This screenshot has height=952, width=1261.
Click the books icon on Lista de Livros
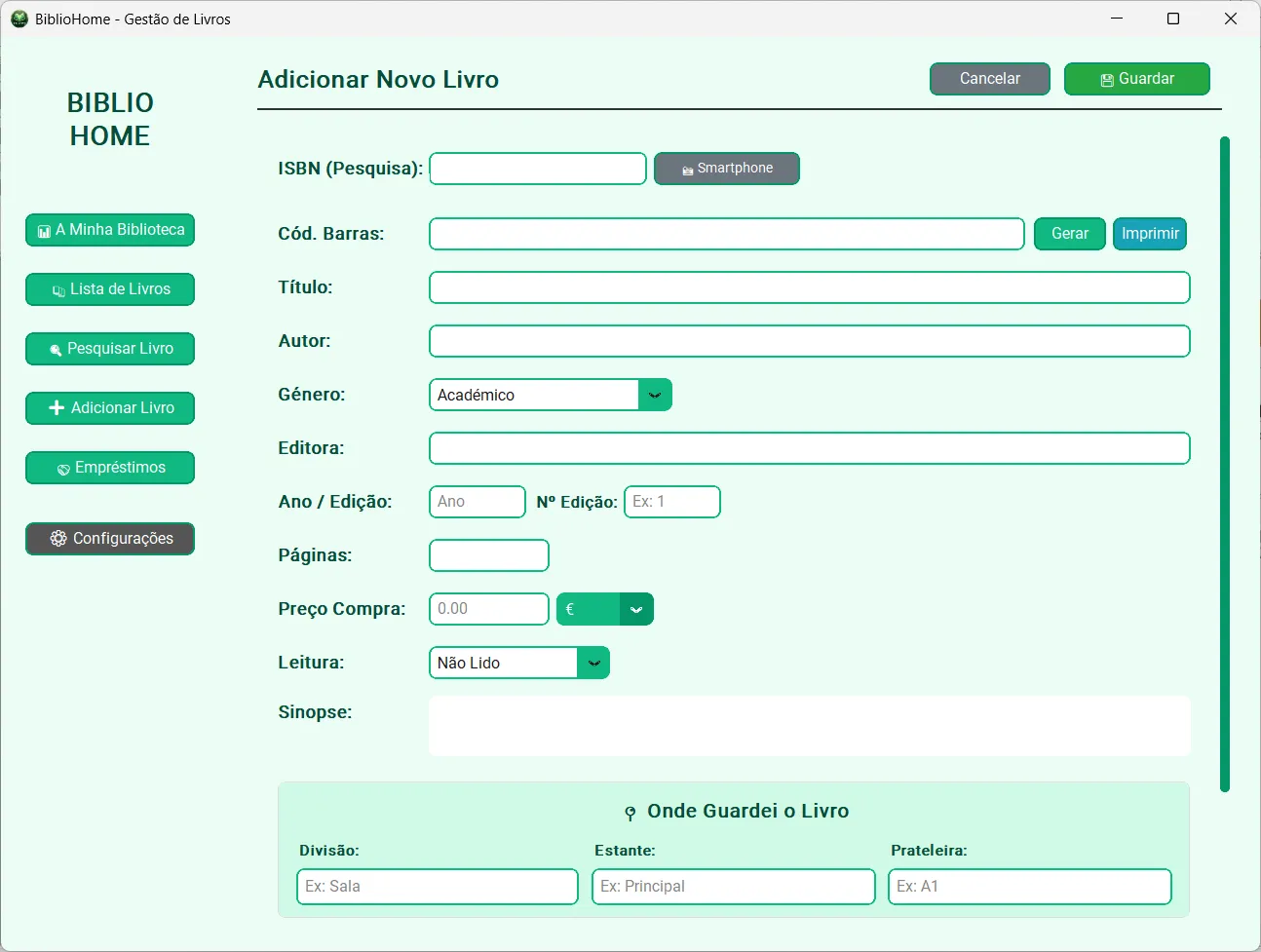click(x=60, y=289)
